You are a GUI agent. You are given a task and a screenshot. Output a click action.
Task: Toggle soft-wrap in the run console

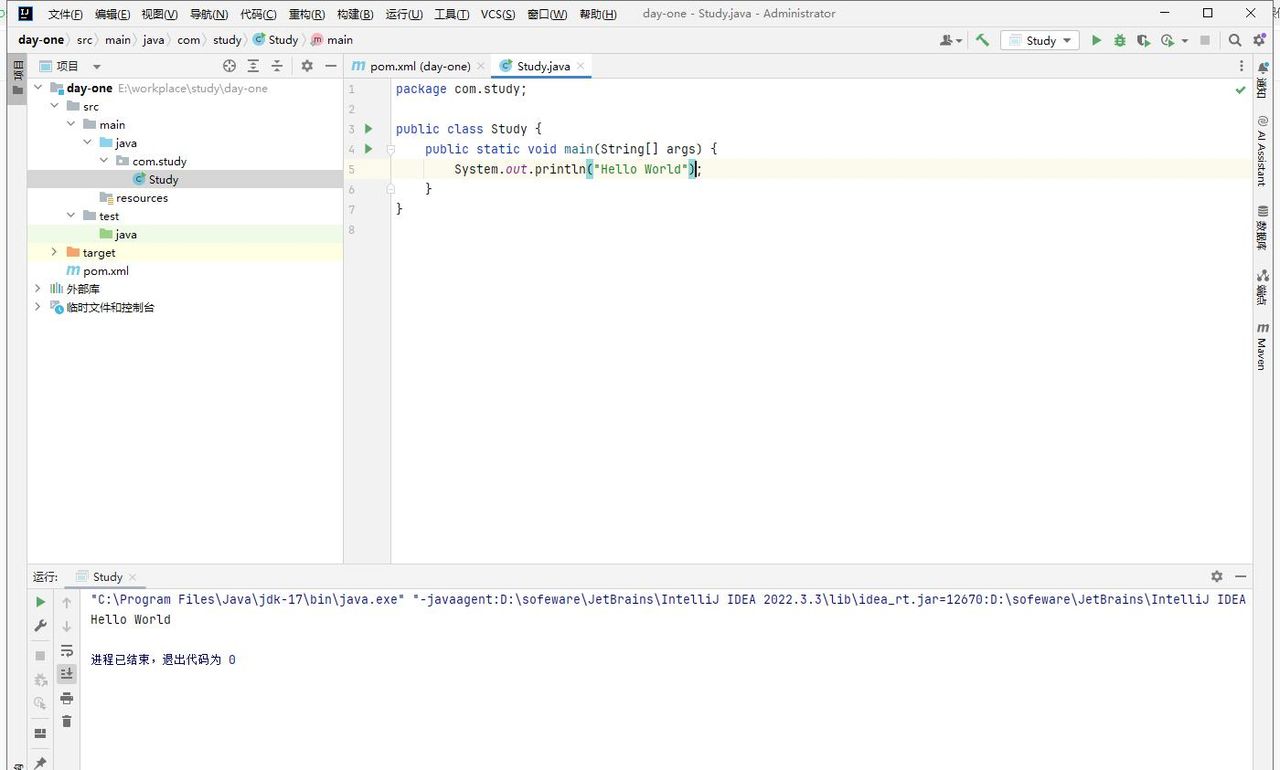click(x=67, y=650)
